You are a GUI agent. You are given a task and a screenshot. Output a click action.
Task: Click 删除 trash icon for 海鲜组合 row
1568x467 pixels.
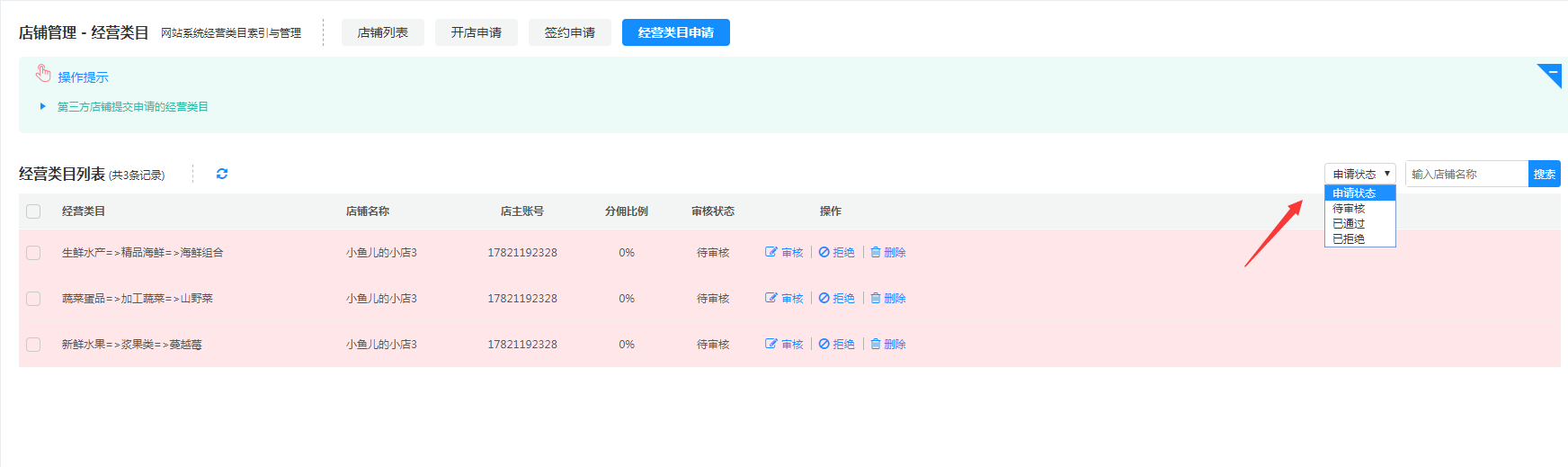point(876,253)
